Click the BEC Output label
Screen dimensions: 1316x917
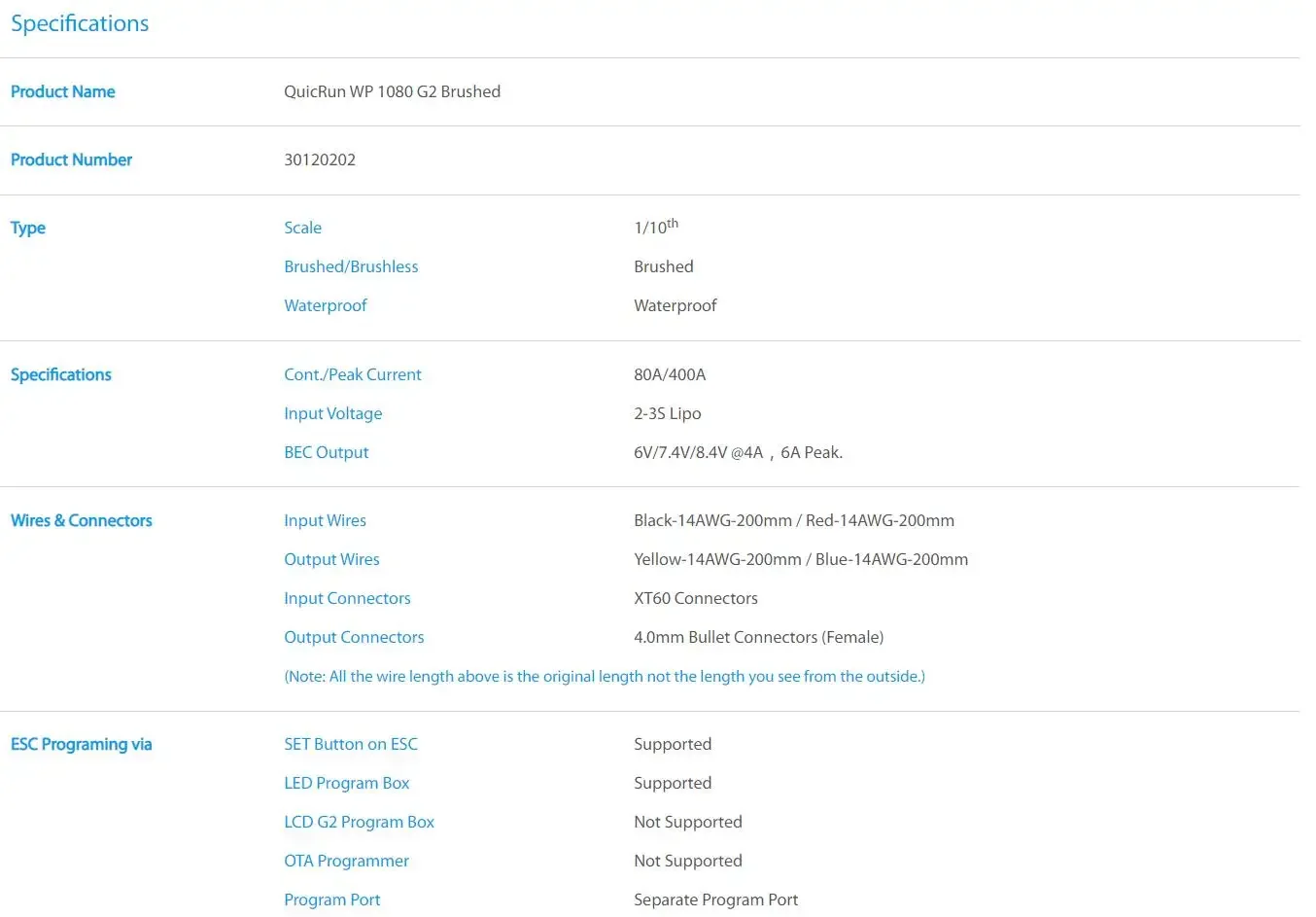327,452
